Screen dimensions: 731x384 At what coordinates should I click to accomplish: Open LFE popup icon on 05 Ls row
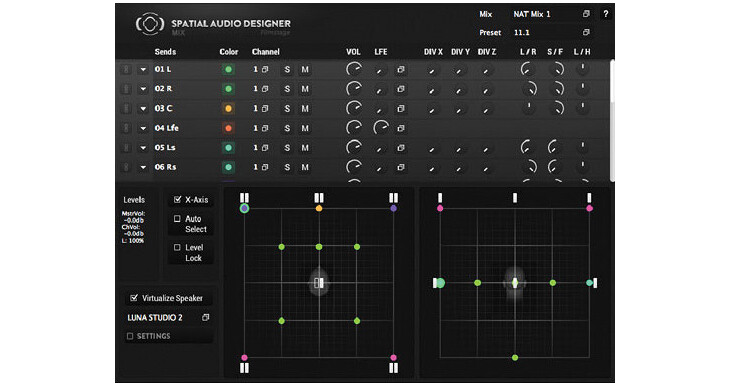pyautogui.click(x=400, y=148)
